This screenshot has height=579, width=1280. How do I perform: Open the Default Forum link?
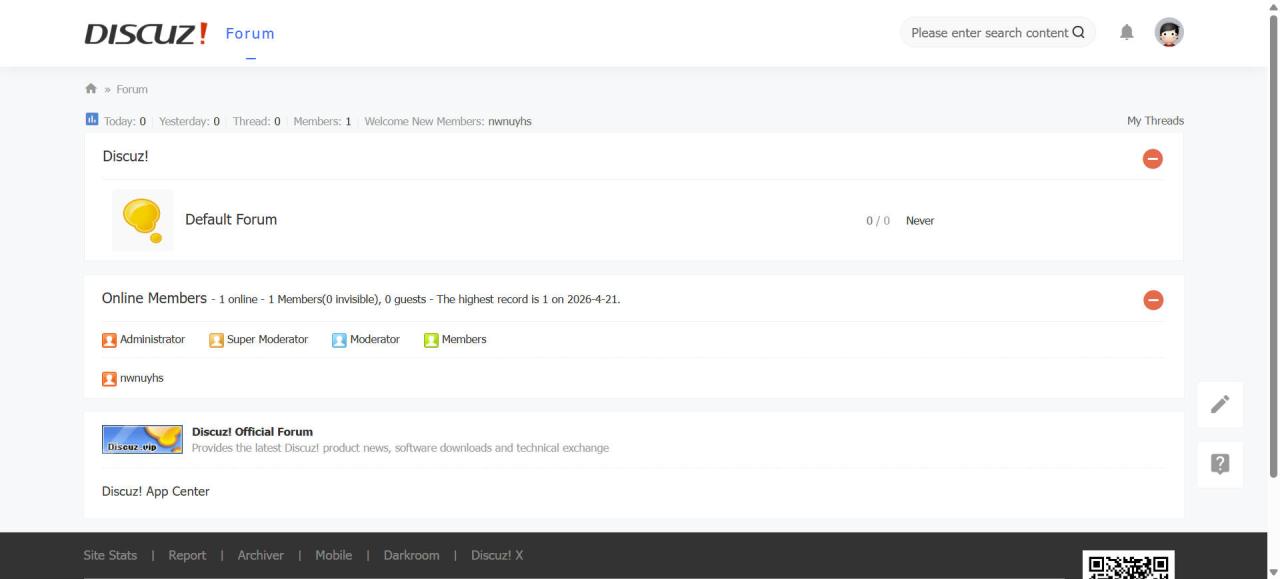(231, 220)
